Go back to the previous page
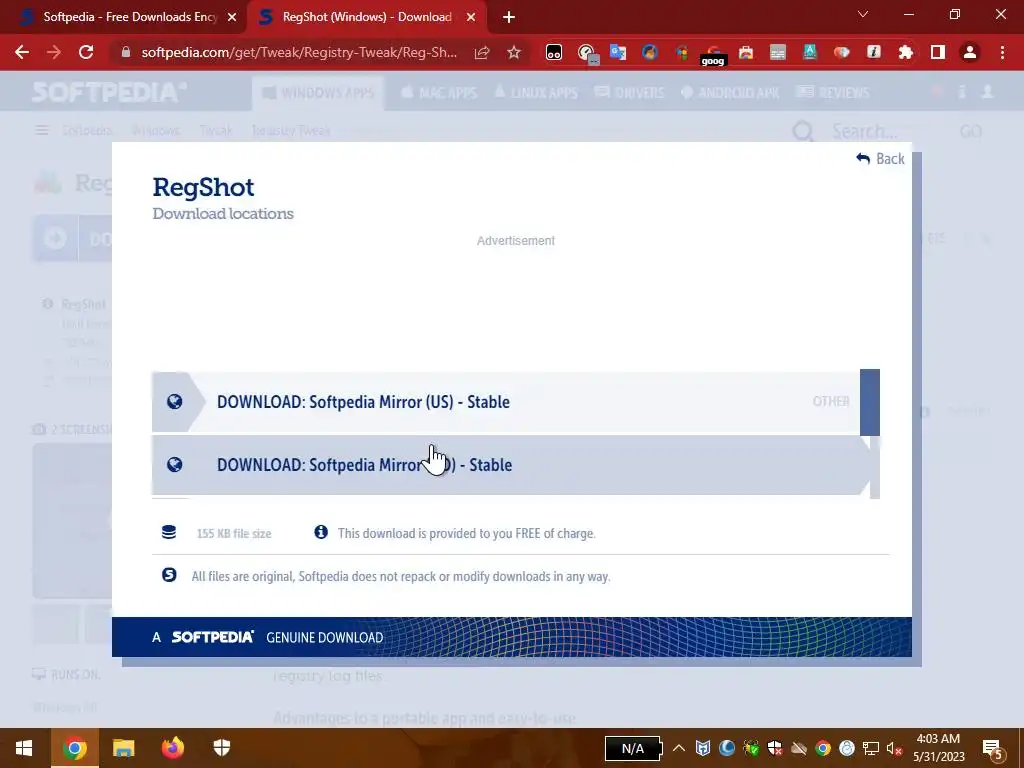Screen dimensions: 1024x768 [22, 52]
